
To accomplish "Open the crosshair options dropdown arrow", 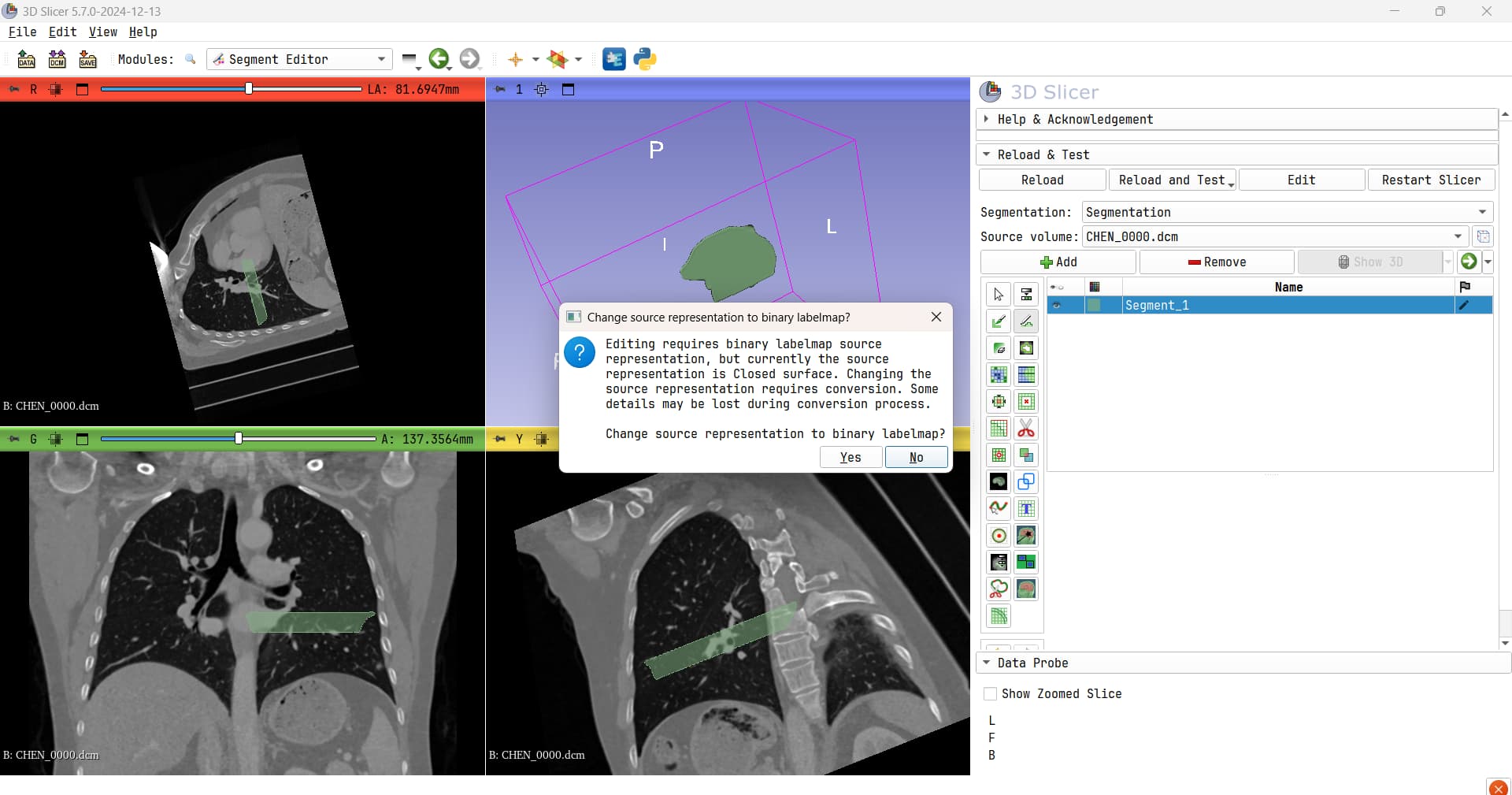I will tap(535, 59).
